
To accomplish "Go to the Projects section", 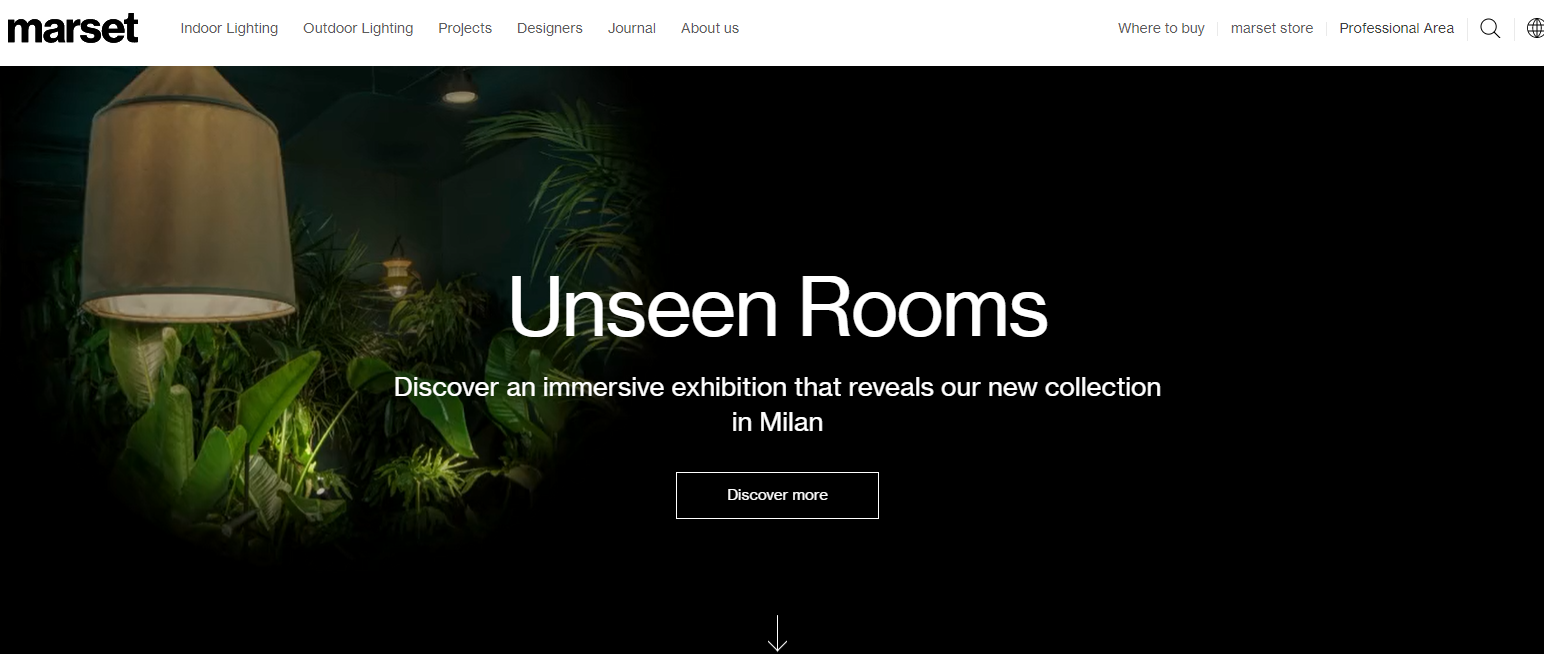I will (465, 28).
